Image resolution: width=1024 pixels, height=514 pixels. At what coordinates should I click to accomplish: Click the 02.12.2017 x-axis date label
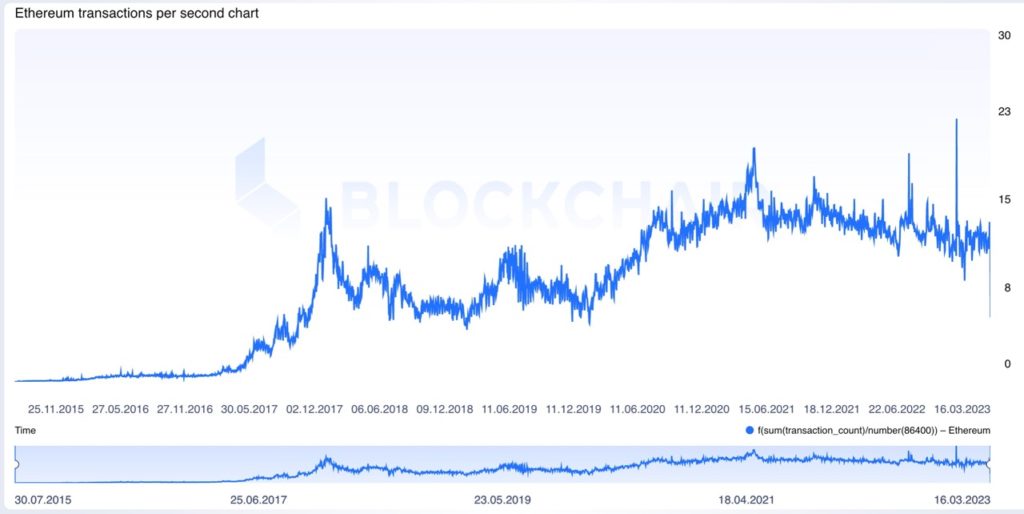[315, 410]
